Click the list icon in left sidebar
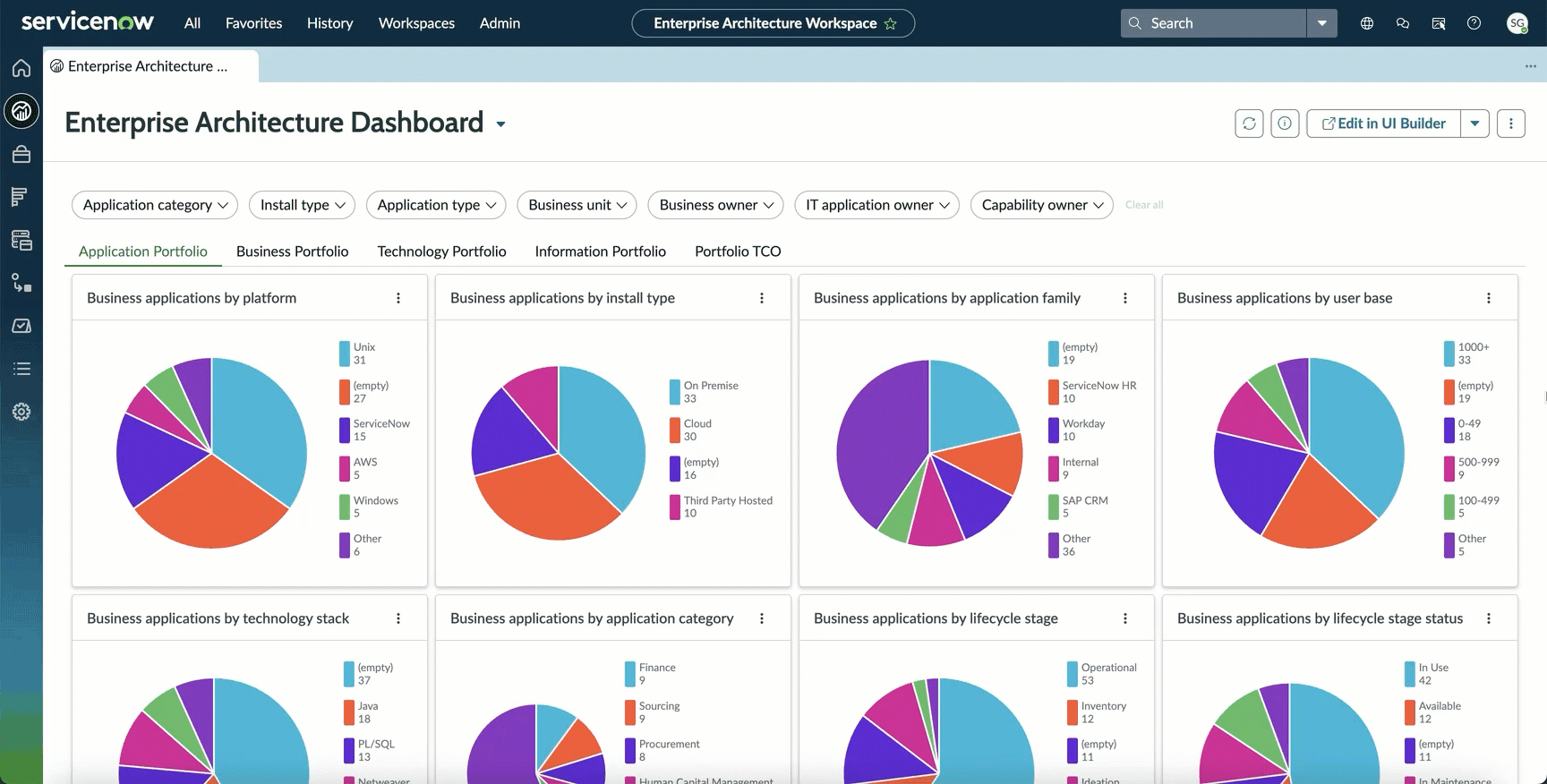The width and height of the screenshot is (1547, 784). tap(21, 369)
